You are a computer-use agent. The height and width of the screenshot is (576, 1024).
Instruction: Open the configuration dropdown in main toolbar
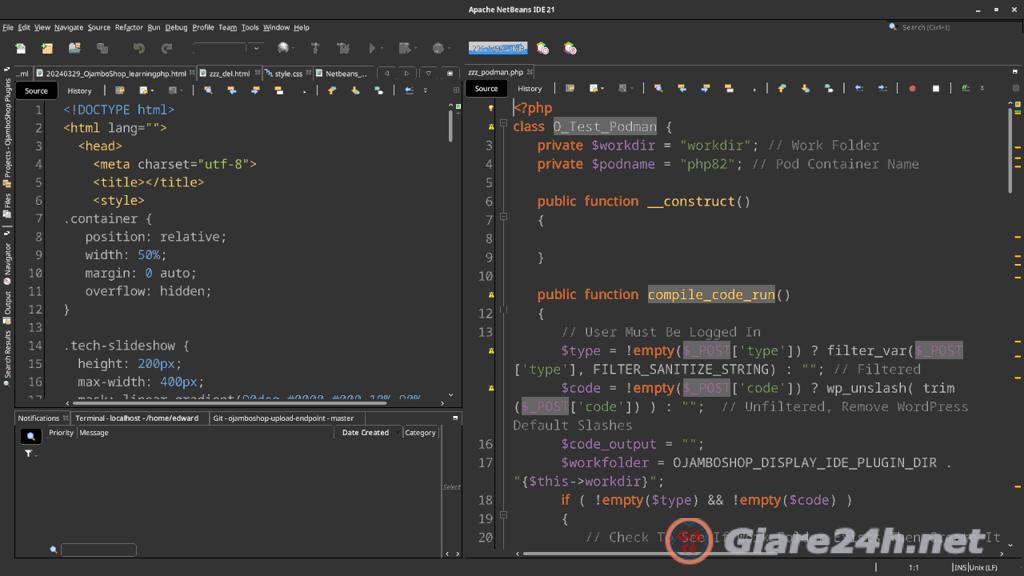pyautogui.click(x=253, y=48)
